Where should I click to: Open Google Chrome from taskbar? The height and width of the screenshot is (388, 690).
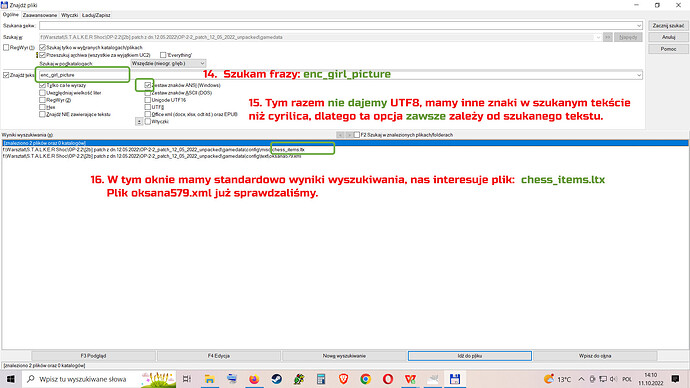click(365, 379)
